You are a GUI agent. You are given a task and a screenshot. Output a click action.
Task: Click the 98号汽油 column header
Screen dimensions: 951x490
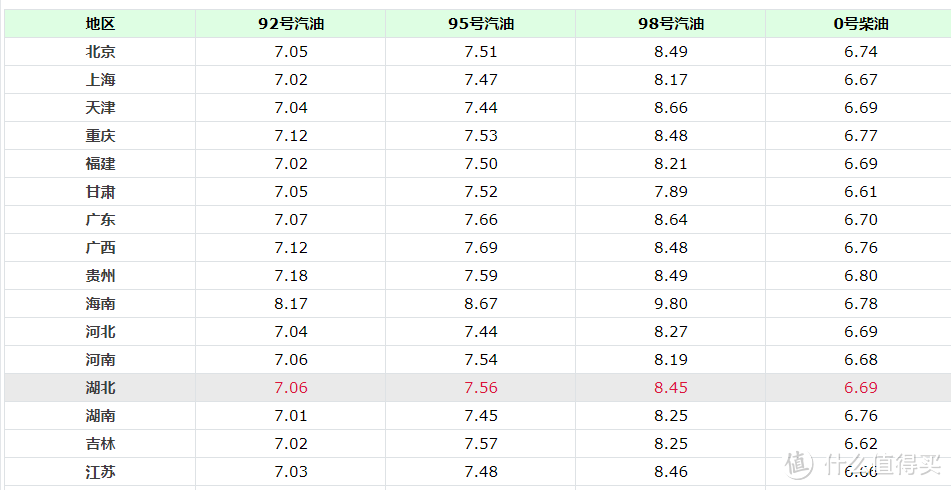tap(671, 24)
